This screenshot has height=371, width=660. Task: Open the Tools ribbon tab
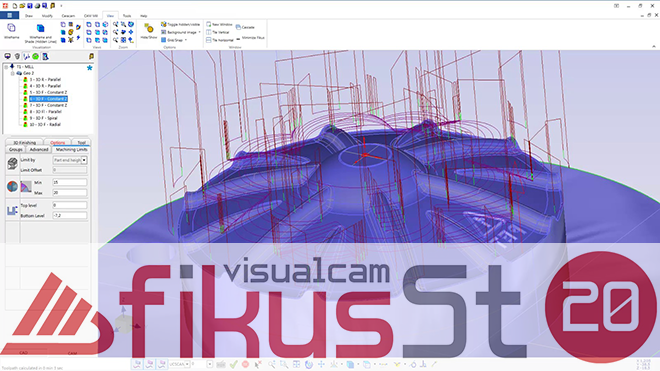127,16
